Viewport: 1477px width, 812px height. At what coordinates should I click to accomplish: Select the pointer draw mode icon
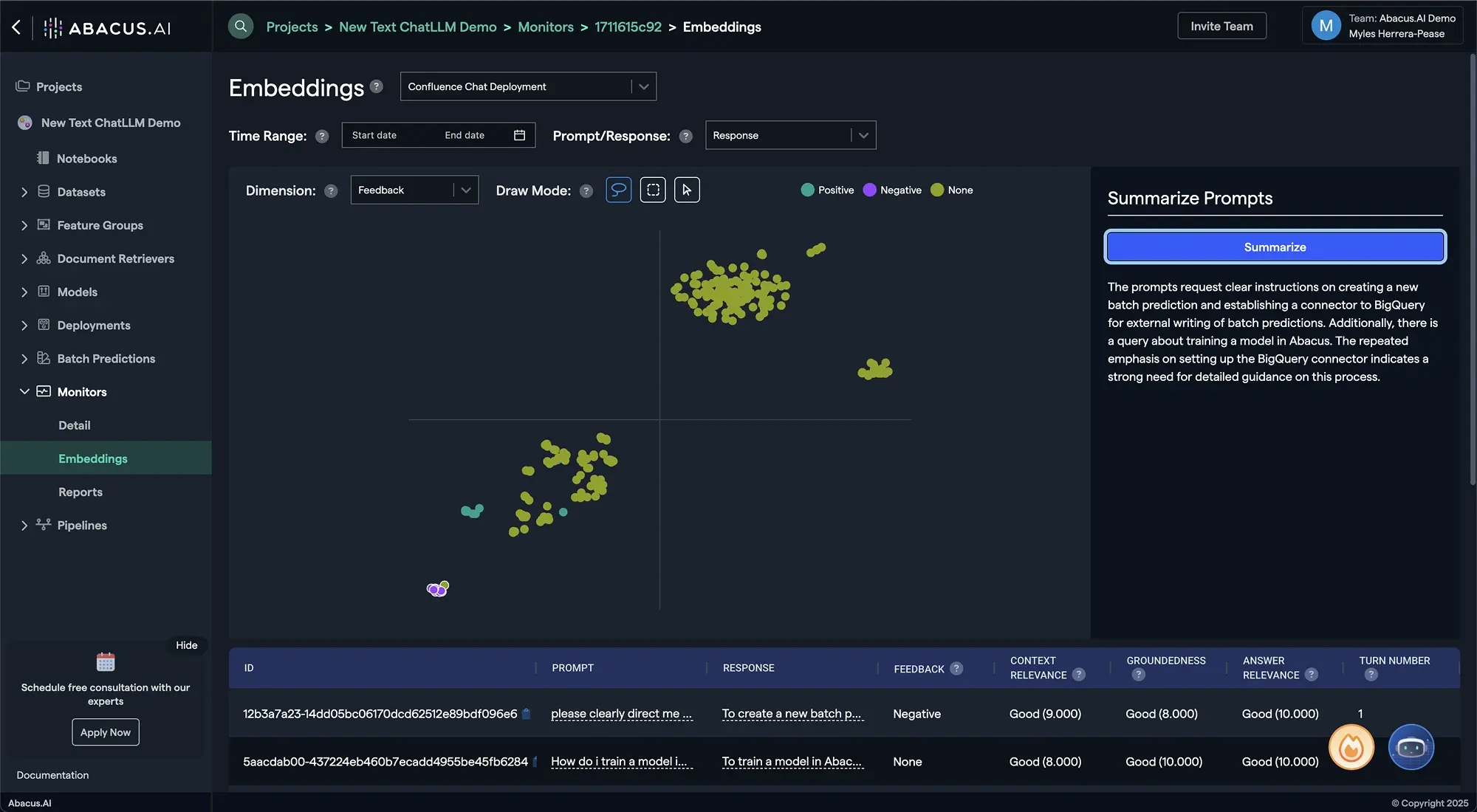pyautogui.click(x=687, y=190)
